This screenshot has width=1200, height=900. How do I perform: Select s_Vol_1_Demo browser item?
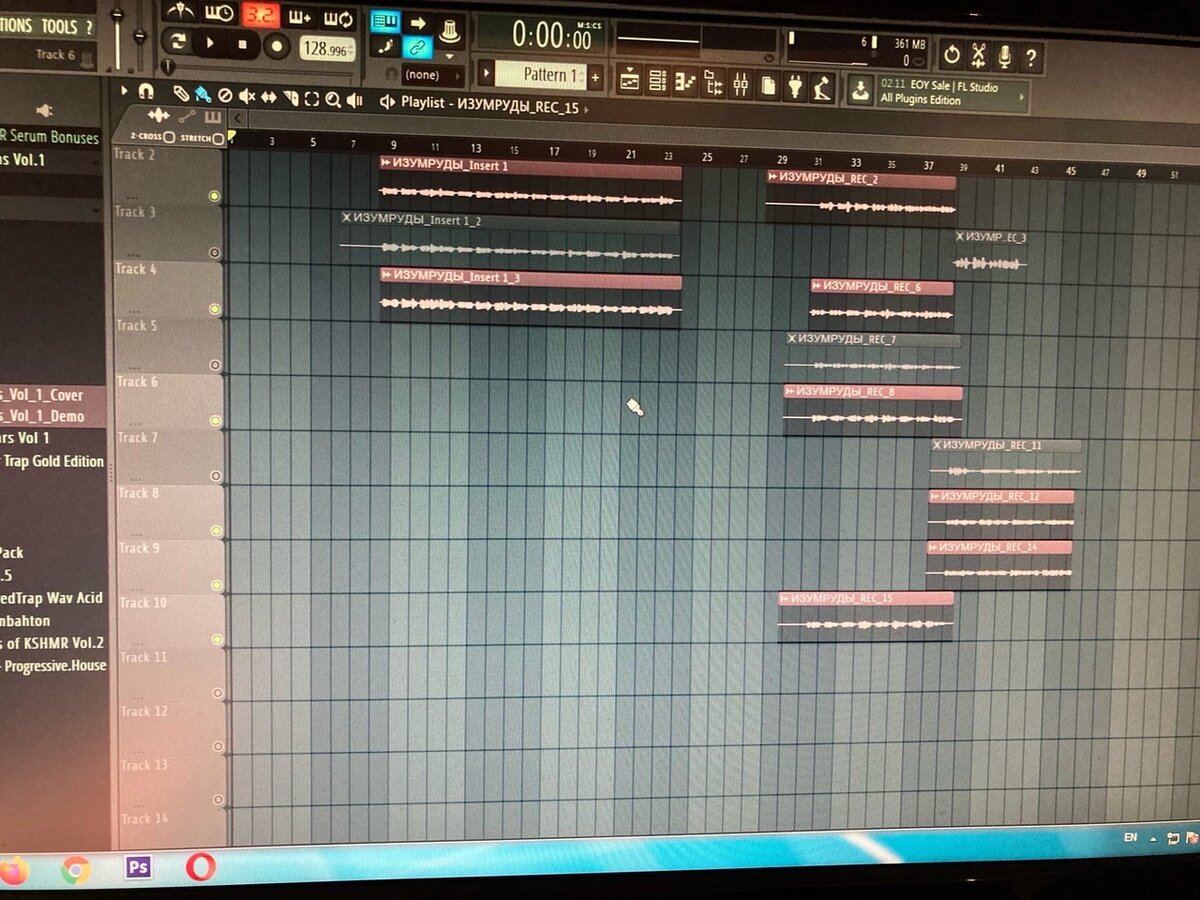point(43,416)
